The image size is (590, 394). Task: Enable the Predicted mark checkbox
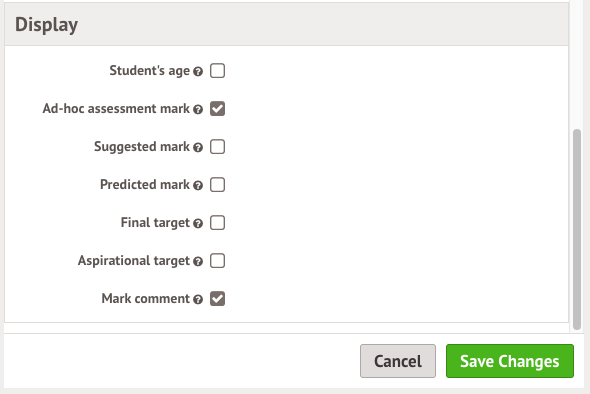coord(217,185)
